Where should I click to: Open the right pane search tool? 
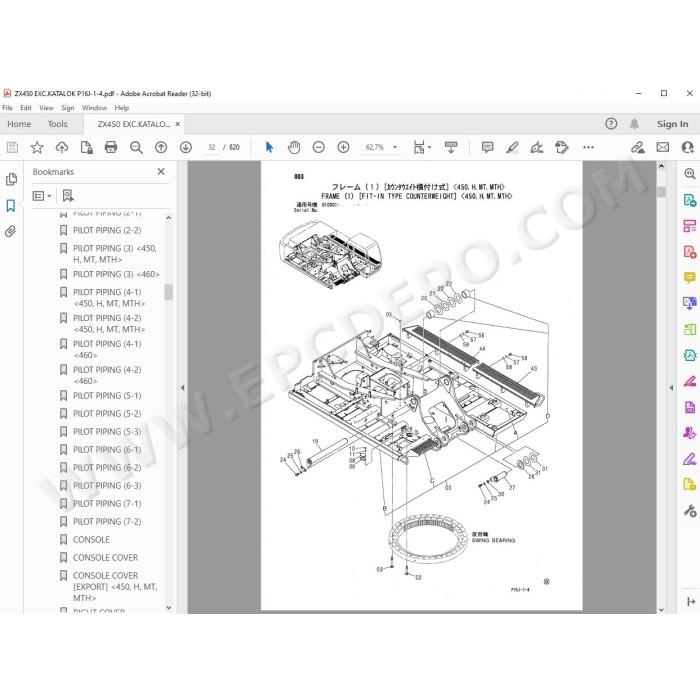click(689, 174)
